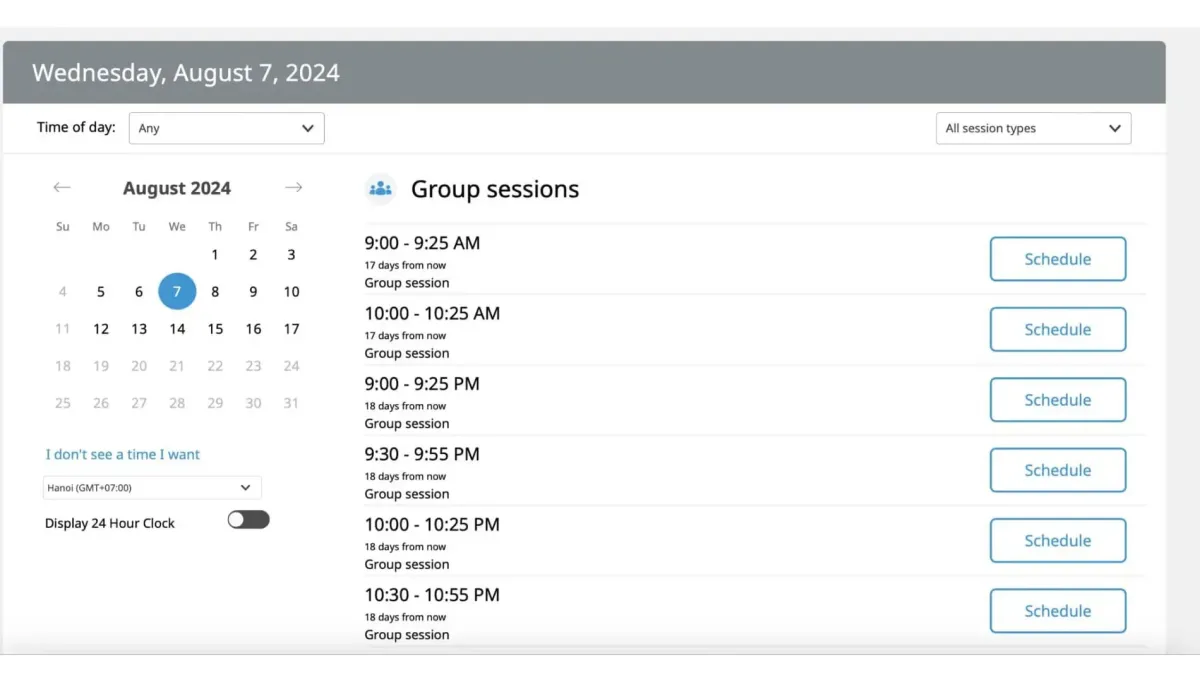Toggle the Display 24 Hour Clock switch

point(248,520)
